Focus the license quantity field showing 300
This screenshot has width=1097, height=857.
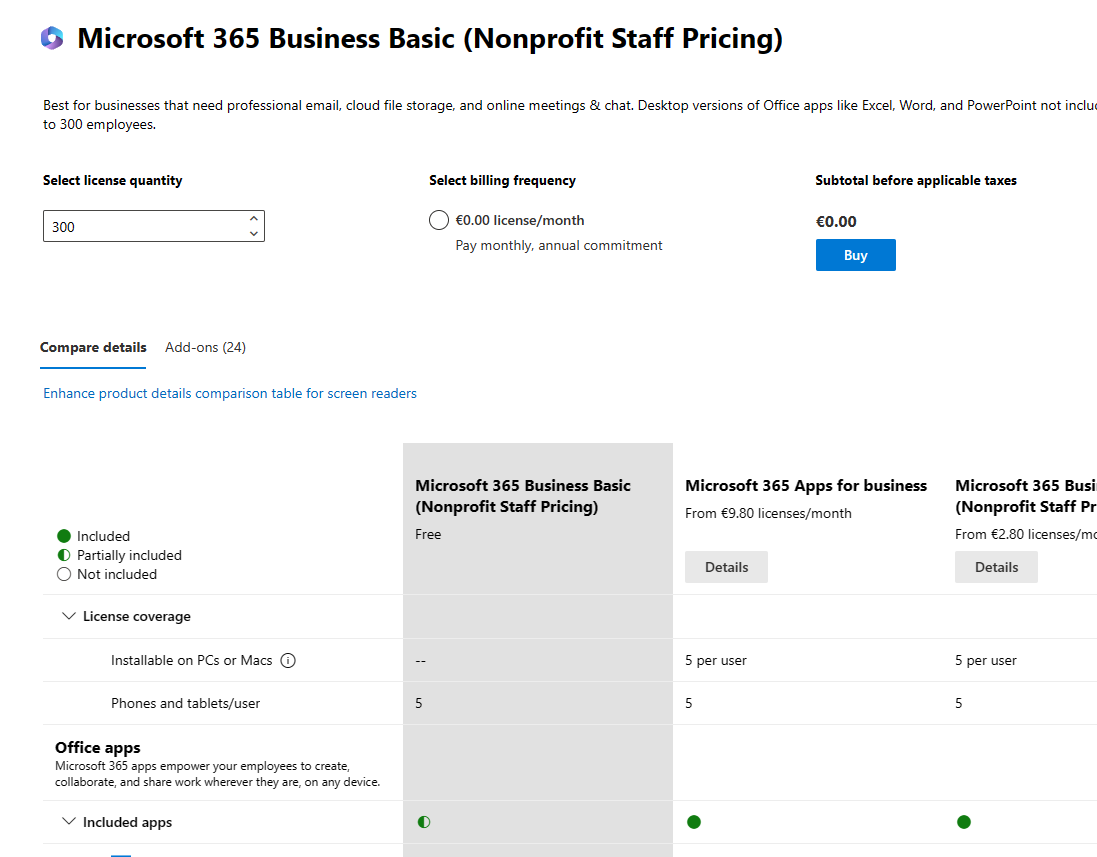140,227
